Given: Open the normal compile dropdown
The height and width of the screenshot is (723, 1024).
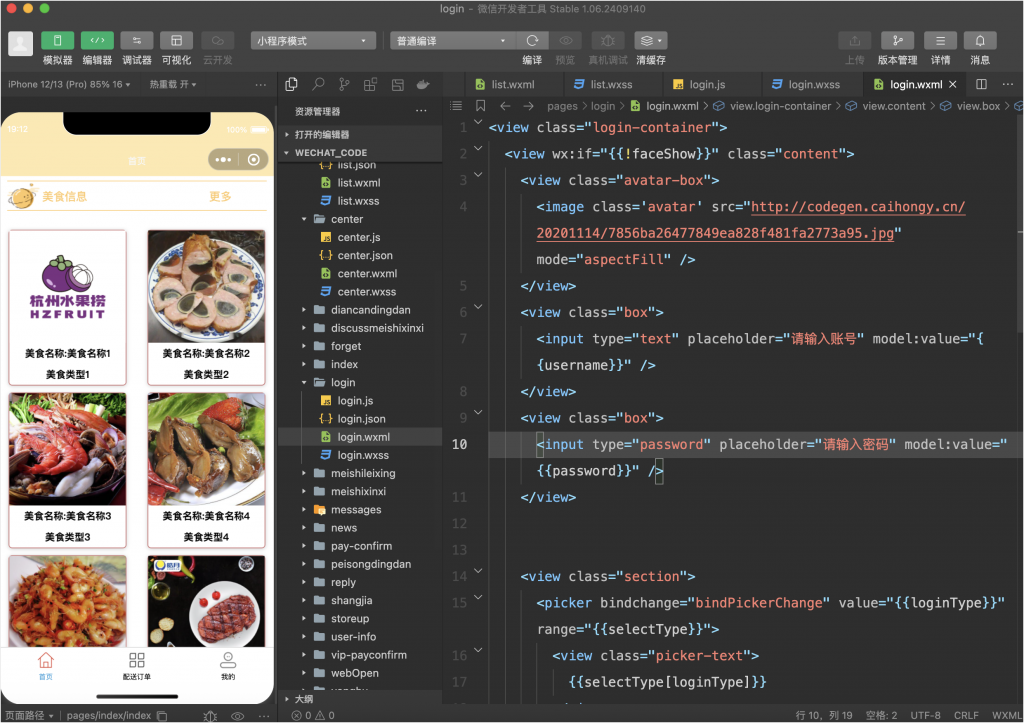Looking at the screenshot, I should [x=452, y=41].
